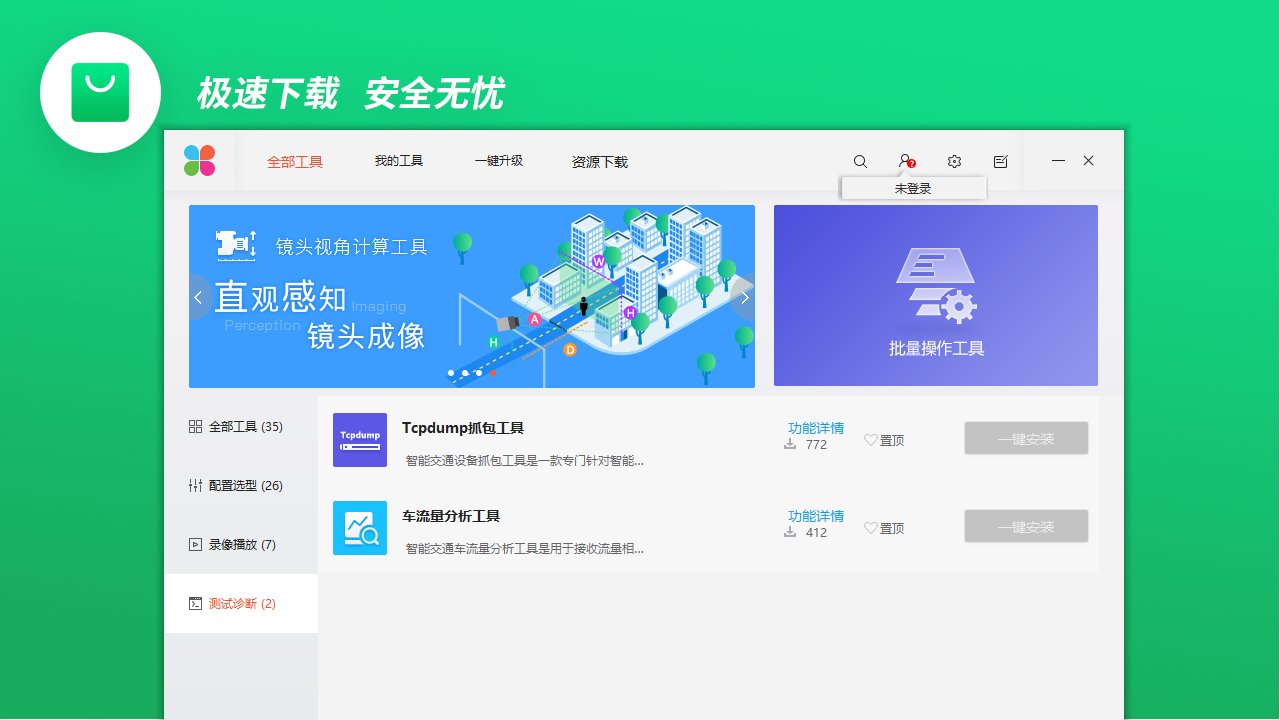This screenshot has height=720, width=1280.
Task: Select the red active carousel indicator dot
Action: click(x=493, y=373)
